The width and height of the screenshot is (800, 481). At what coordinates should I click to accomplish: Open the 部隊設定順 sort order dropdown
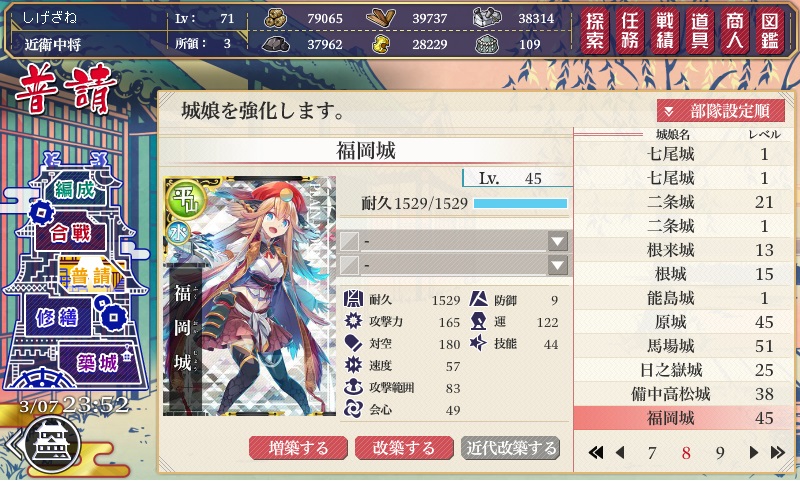[720, 111]
